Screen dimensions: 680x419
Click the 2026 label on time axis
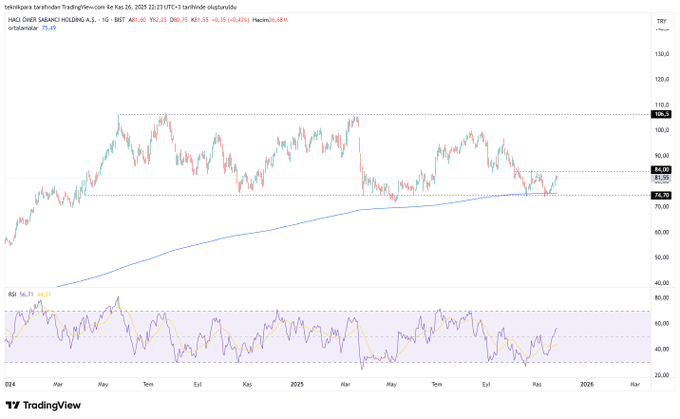(x=586, y=384)
